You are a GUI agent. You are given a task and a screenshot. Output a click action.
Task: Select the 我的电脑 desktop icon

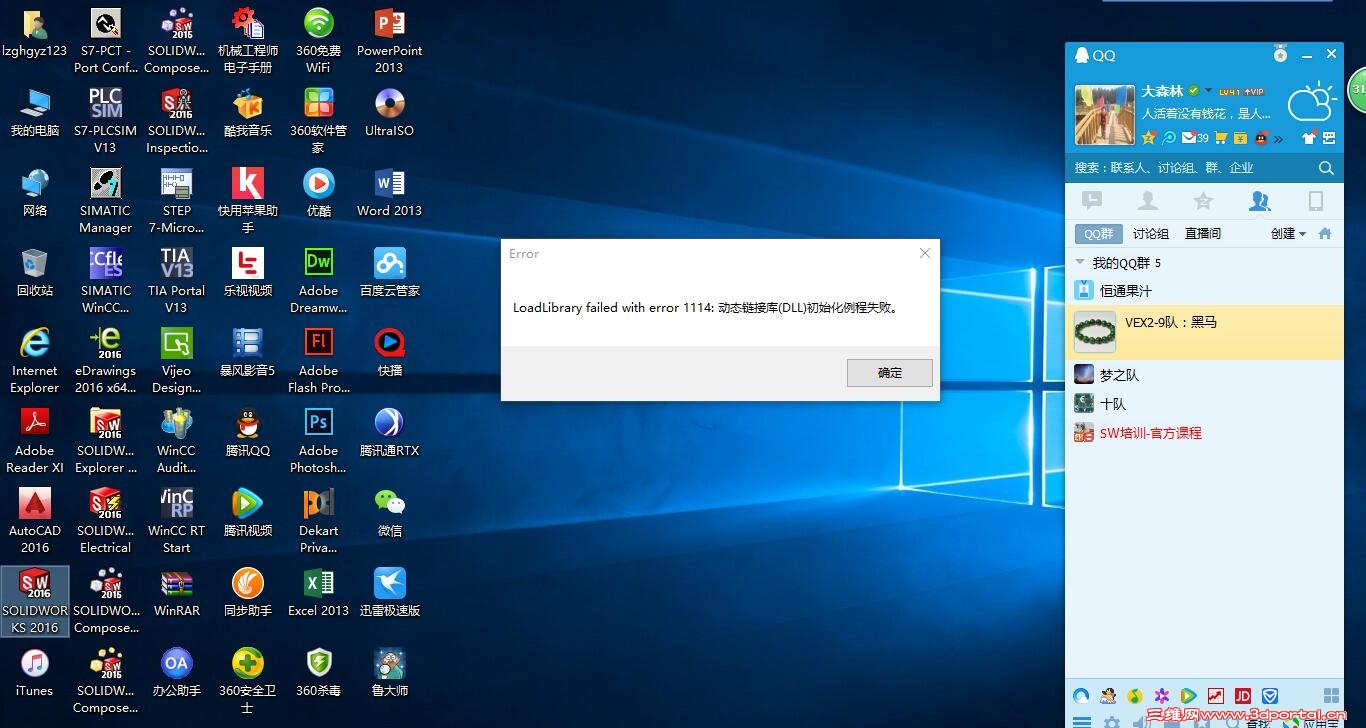(x=35, y=113)
